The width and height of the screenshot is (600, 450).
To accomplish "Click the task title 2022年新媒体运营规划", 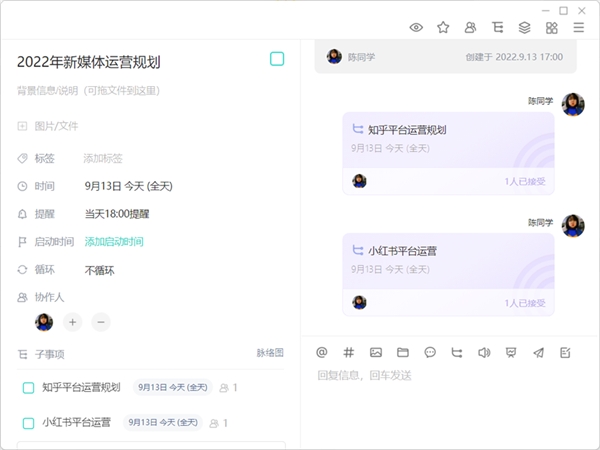I will coord(89,62).
